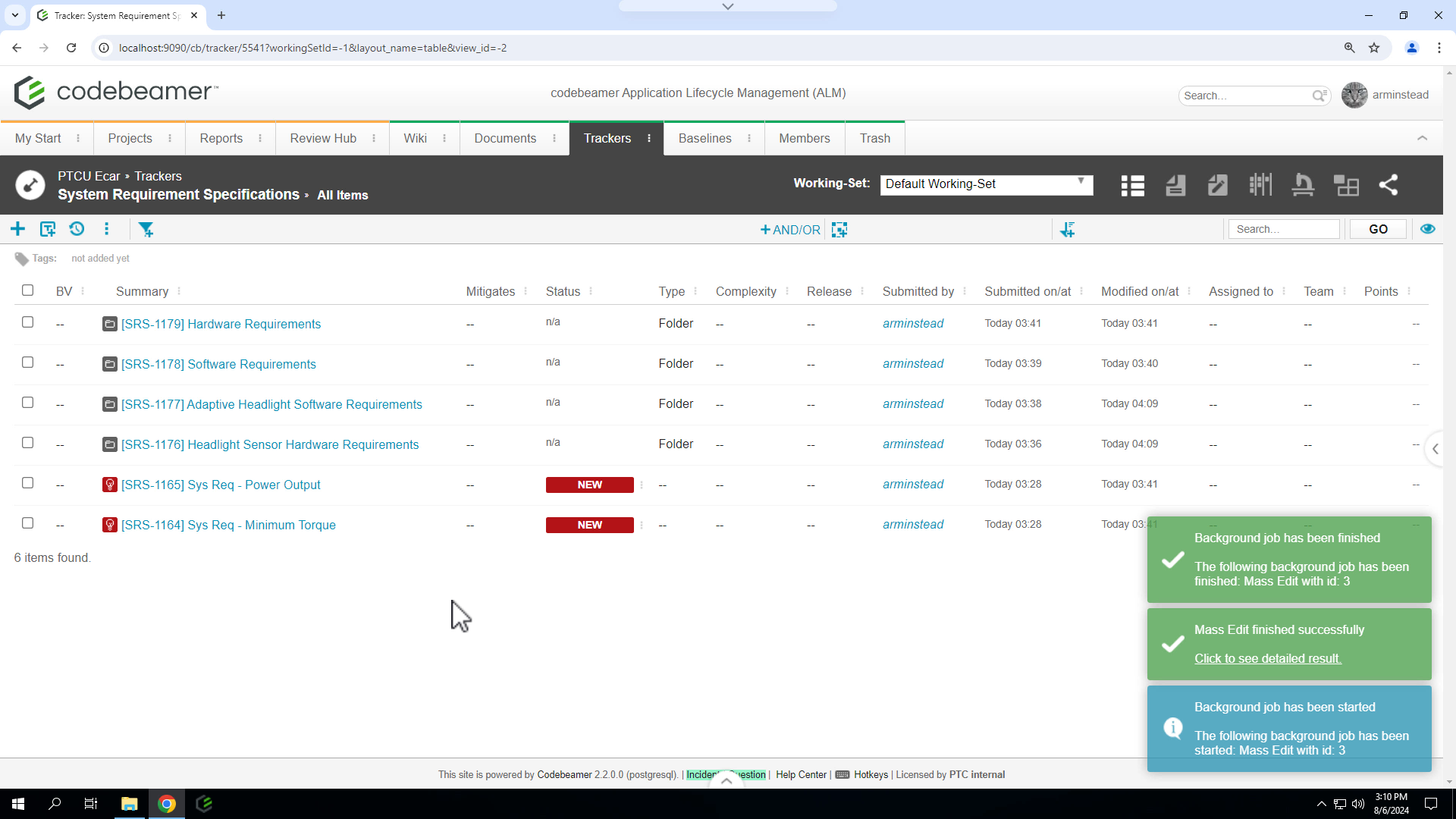Viewport: 1456px width, 819px height.
Task: Expand the right side panel arrow
Action: (1435, 449)
